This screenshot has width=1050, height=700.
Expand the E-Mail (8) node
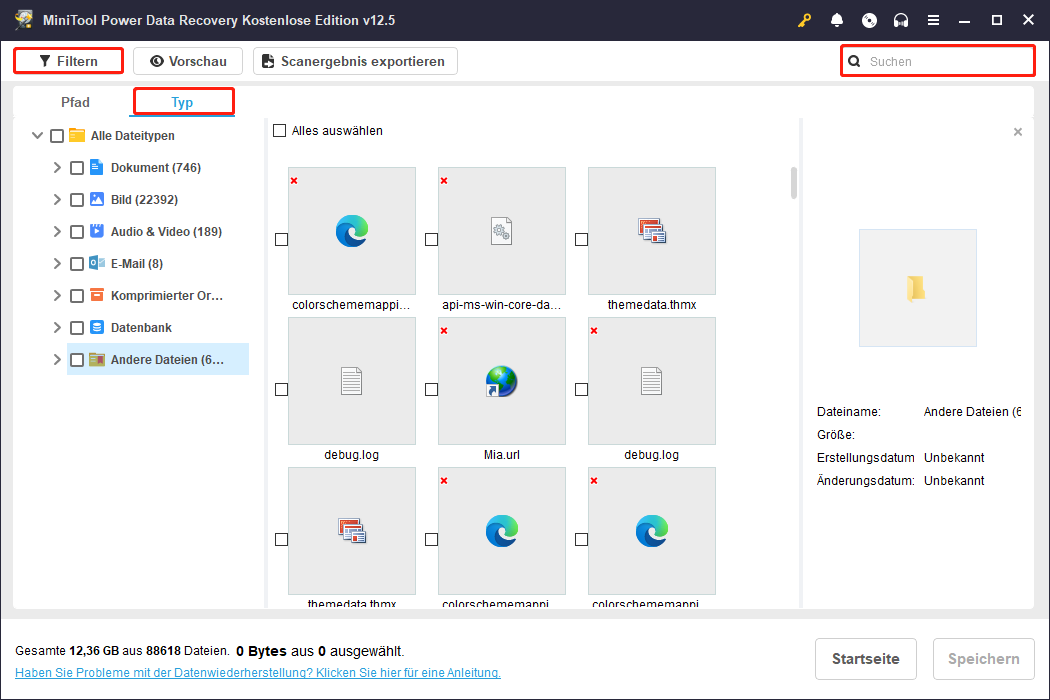coord(57,263)
